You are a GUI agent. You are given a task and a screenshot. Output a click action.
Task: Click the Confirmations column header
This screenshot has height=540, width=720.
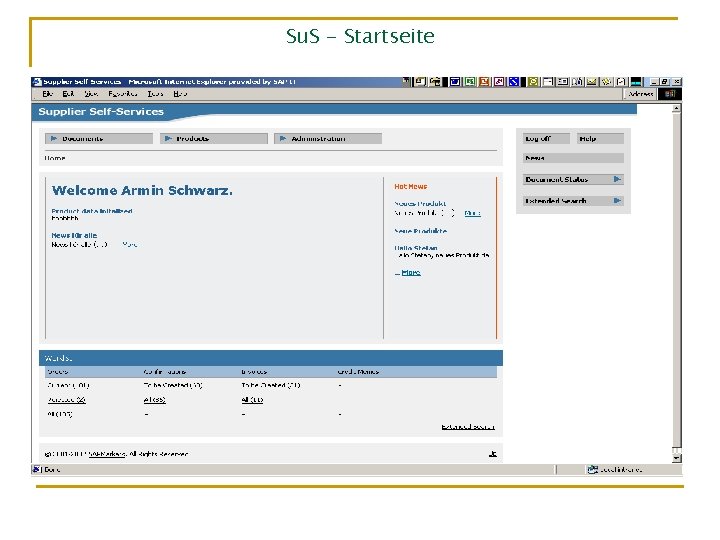pyautogui.click(x=164, y=371)
